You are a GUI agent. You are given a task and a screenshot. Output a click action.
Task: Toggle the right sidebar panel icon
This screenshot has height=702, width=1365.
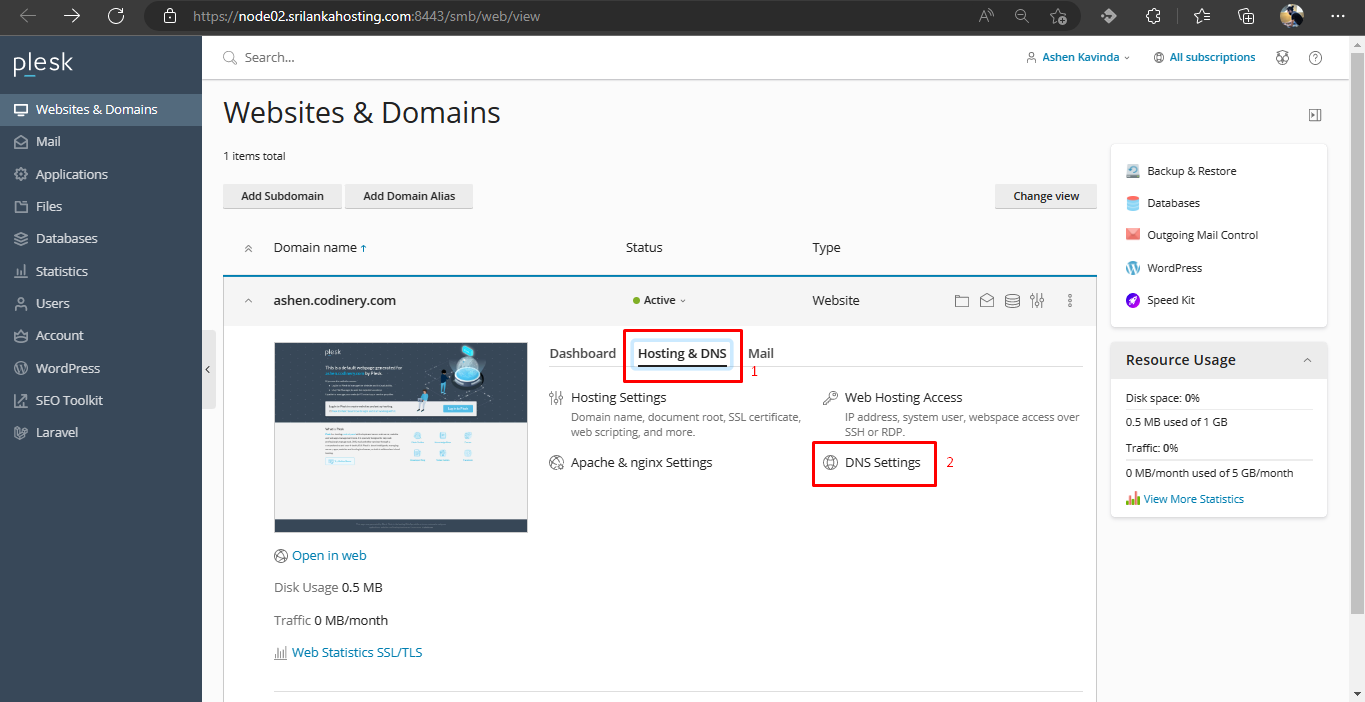click(x=1315, y=115)
